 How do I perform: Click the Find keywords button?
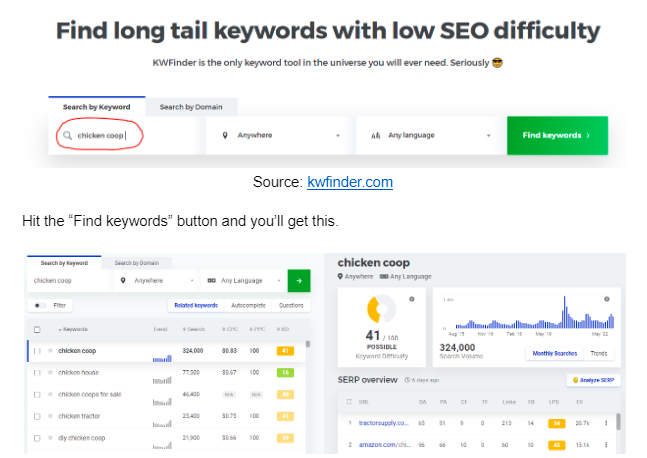pos(557,135)
